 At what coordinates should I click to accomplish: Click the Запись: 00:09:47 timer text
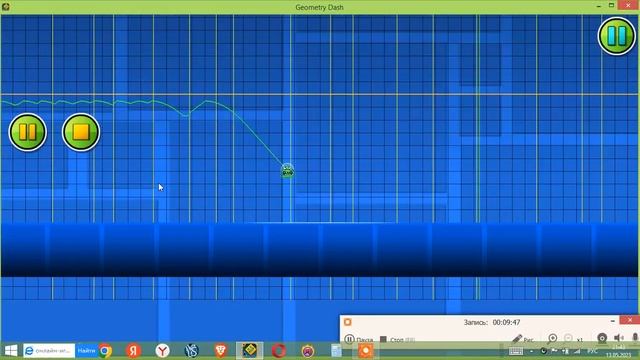point(492,322)
